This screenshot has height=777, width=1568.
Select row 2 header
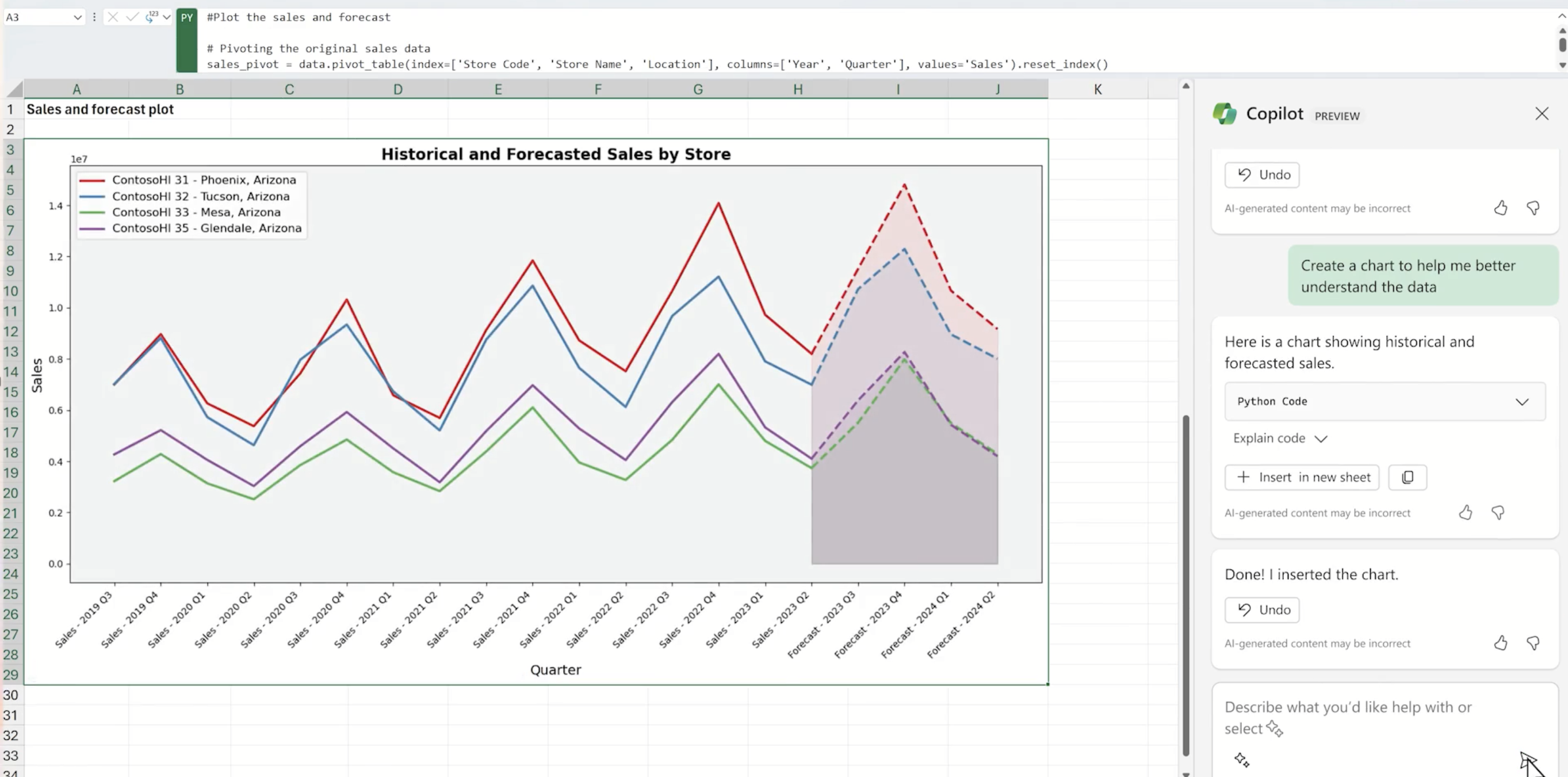pos(11,129)
